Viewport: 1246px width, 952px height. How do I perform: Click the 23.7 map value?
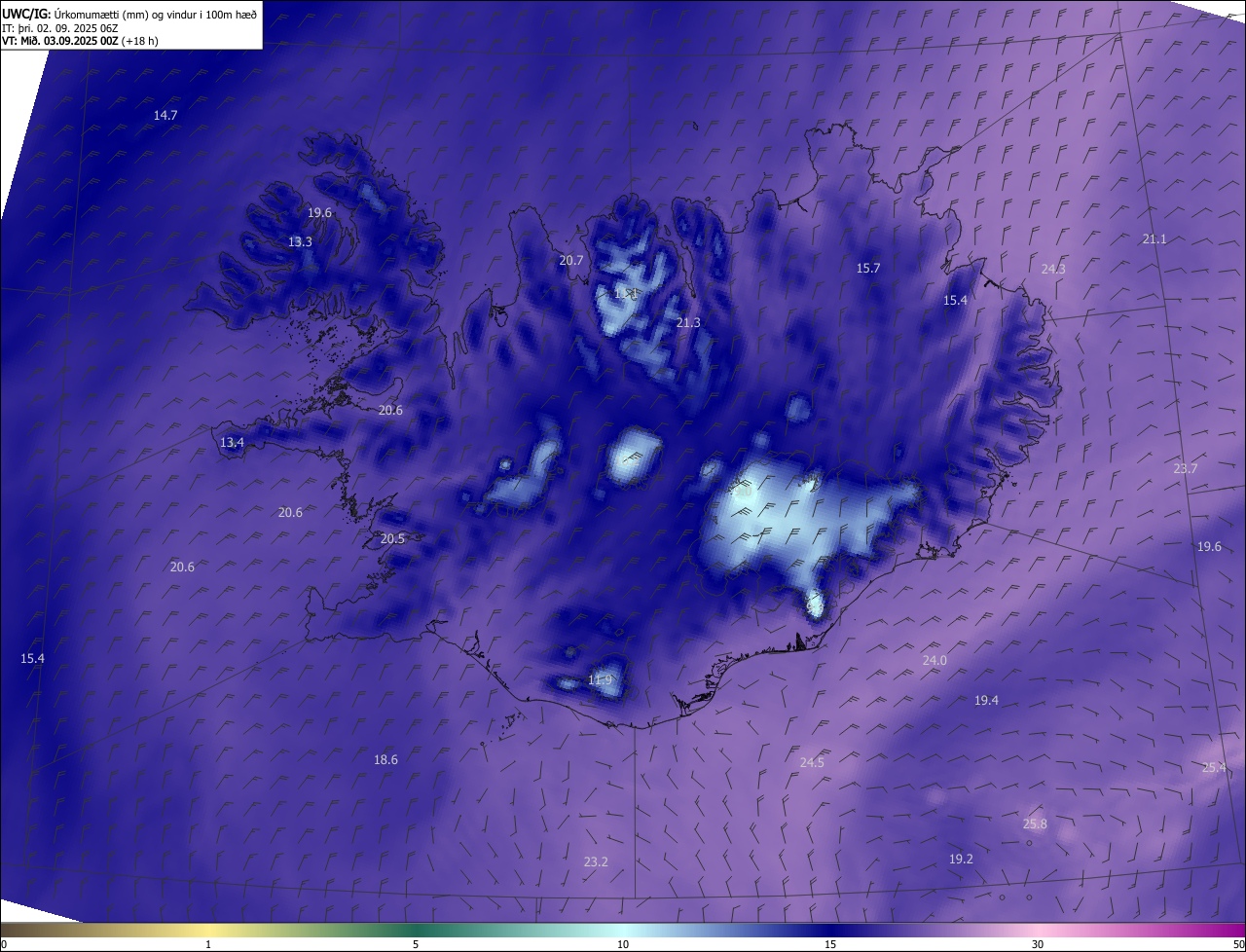pos(1186,468)
